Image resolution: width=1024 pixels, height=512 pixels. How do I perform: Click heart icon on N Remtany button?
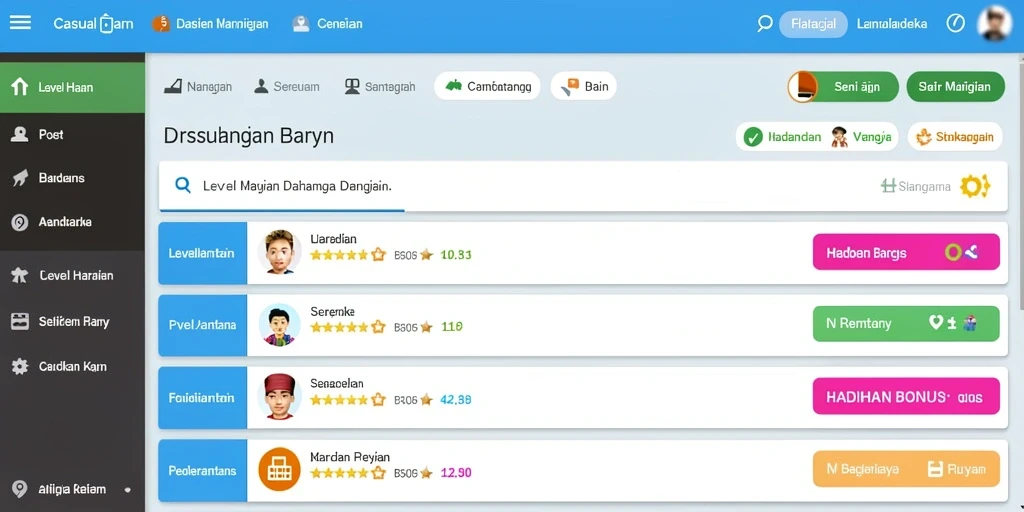click(936, 323)
